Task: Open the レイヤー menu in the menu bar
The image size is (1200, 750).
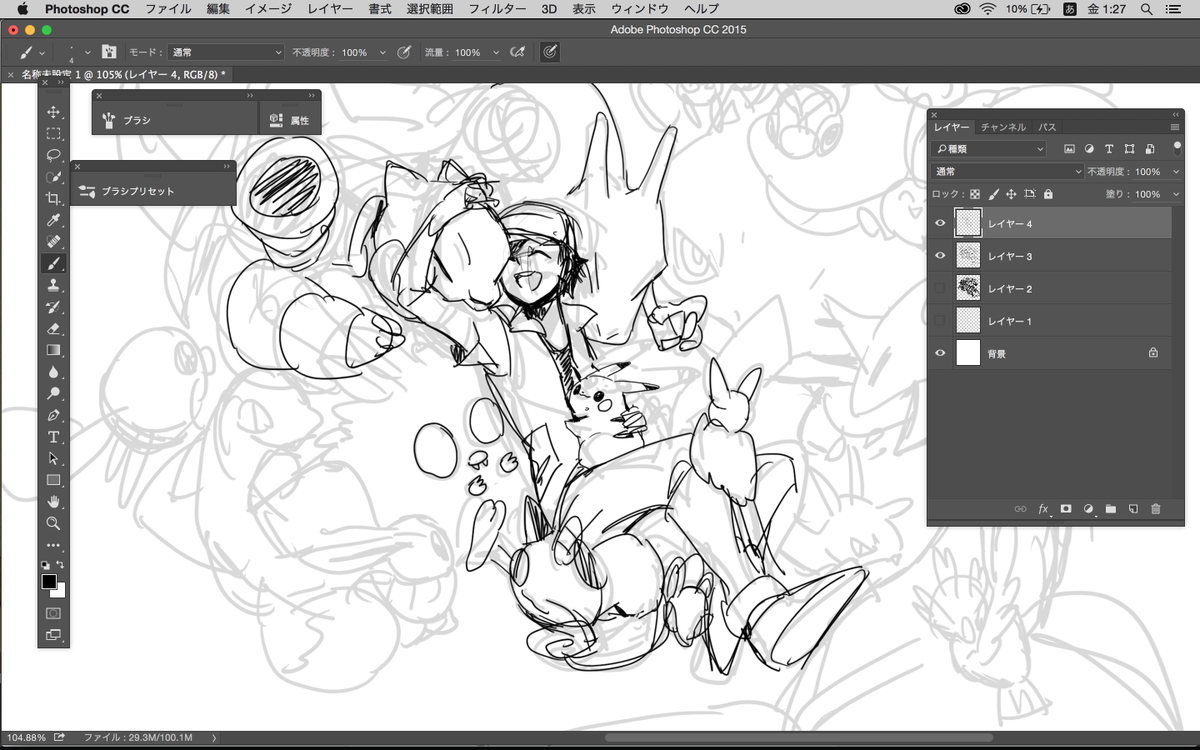Action: [x=330, y=9]
